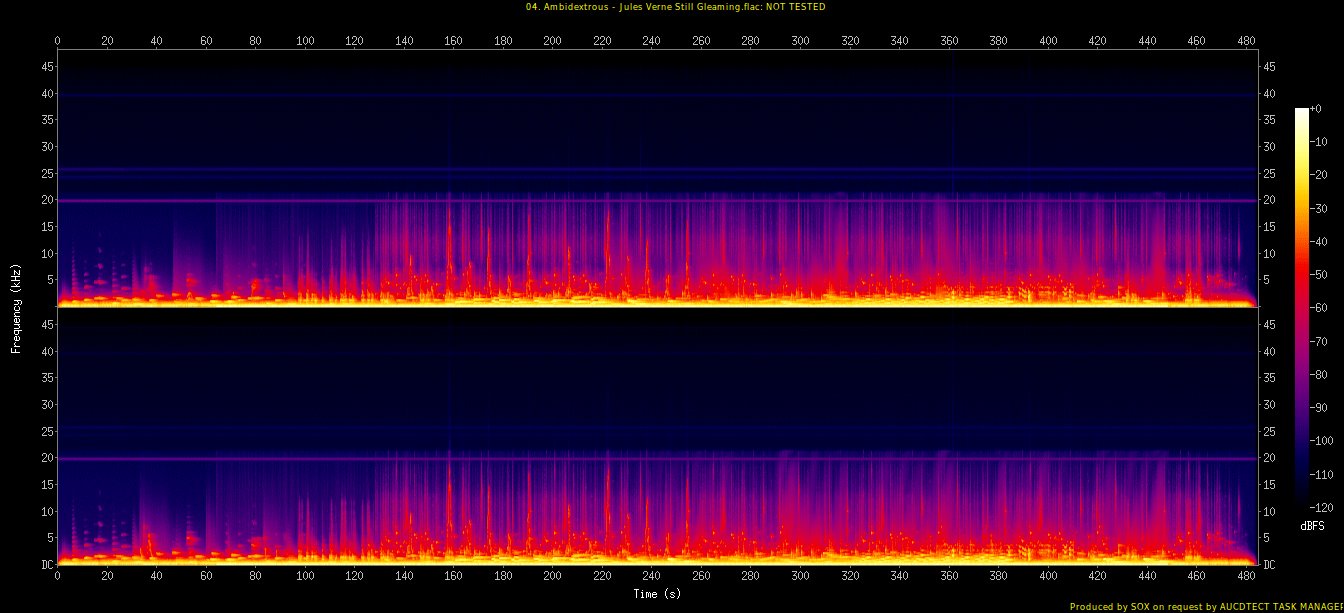Click the 'Time (s)' axis label
The width and height of the screenshot is (1344, 613).
click(x=657, y=594)
